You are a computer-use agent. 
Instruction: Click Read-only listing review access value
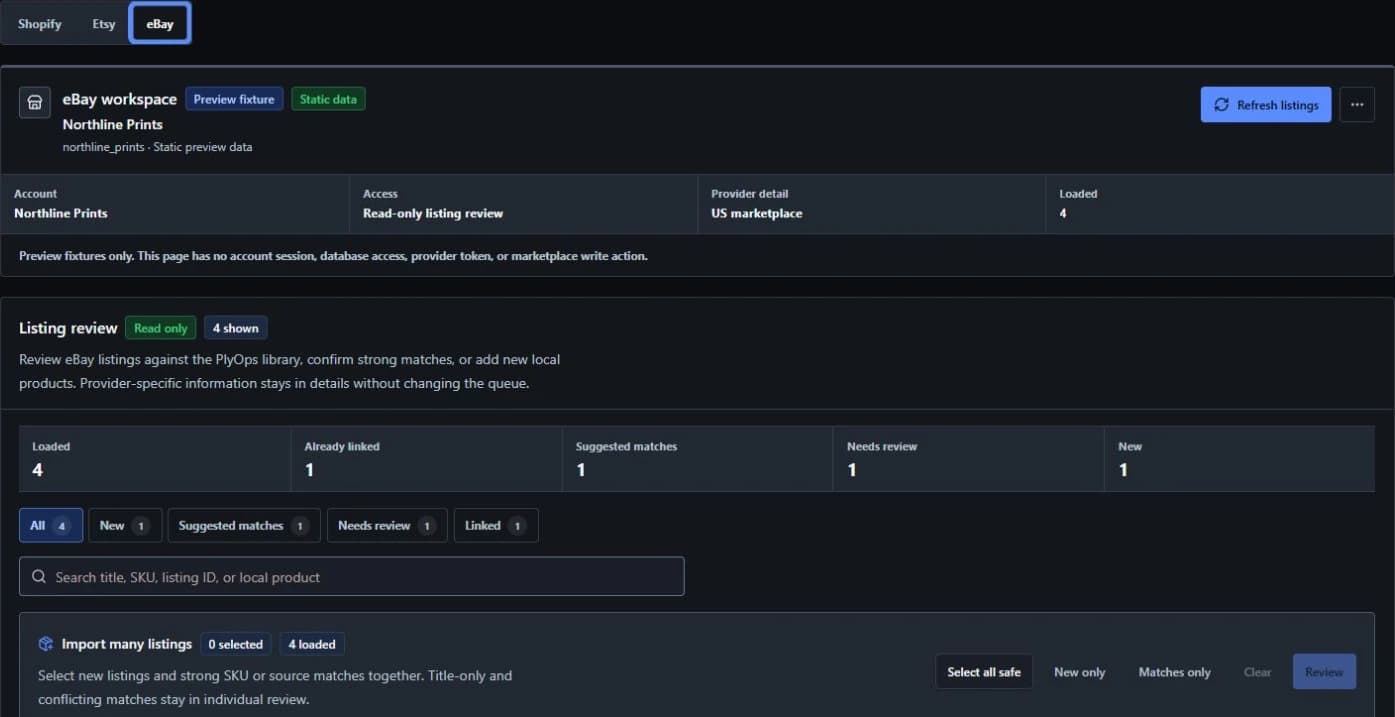coord(433,213)
